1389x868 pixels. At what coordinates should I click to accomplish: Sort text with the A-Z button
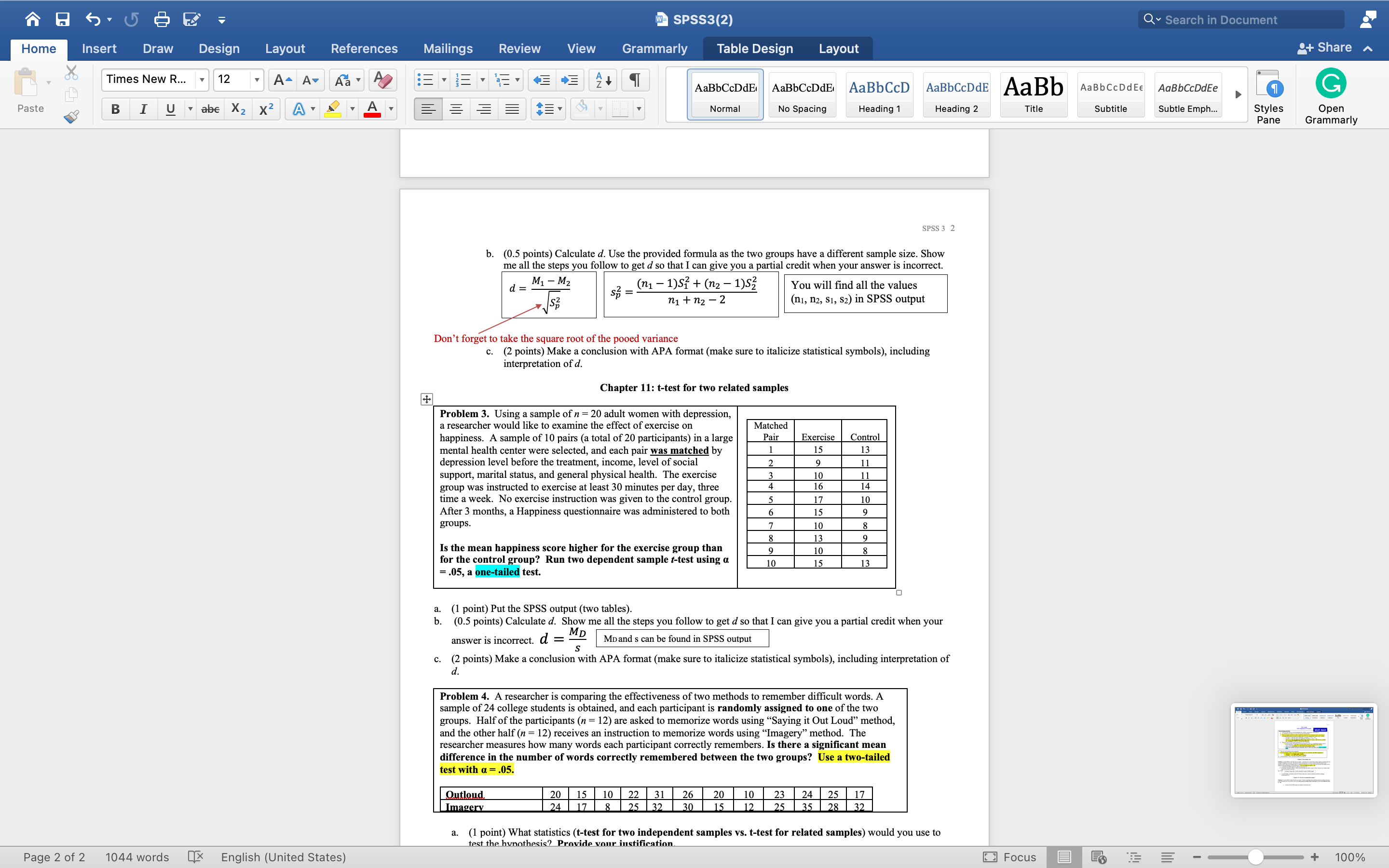[x=601, y=80]
